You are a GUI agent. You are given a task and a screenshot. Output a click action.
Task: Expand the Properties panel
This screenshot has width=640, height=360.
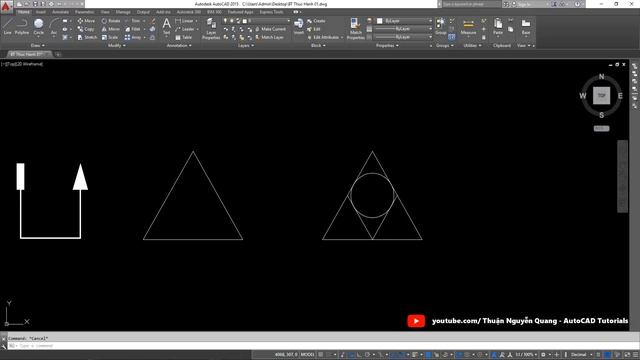tap(387, 45)
